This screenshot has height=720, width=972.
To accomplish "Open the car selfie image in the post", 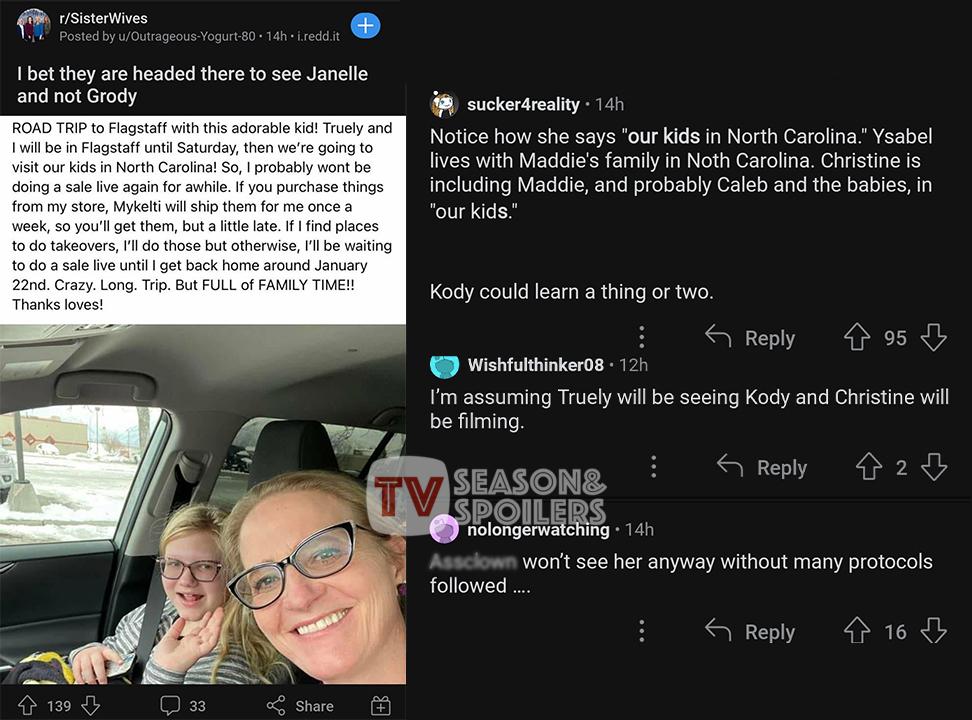I will pos(203,504).
